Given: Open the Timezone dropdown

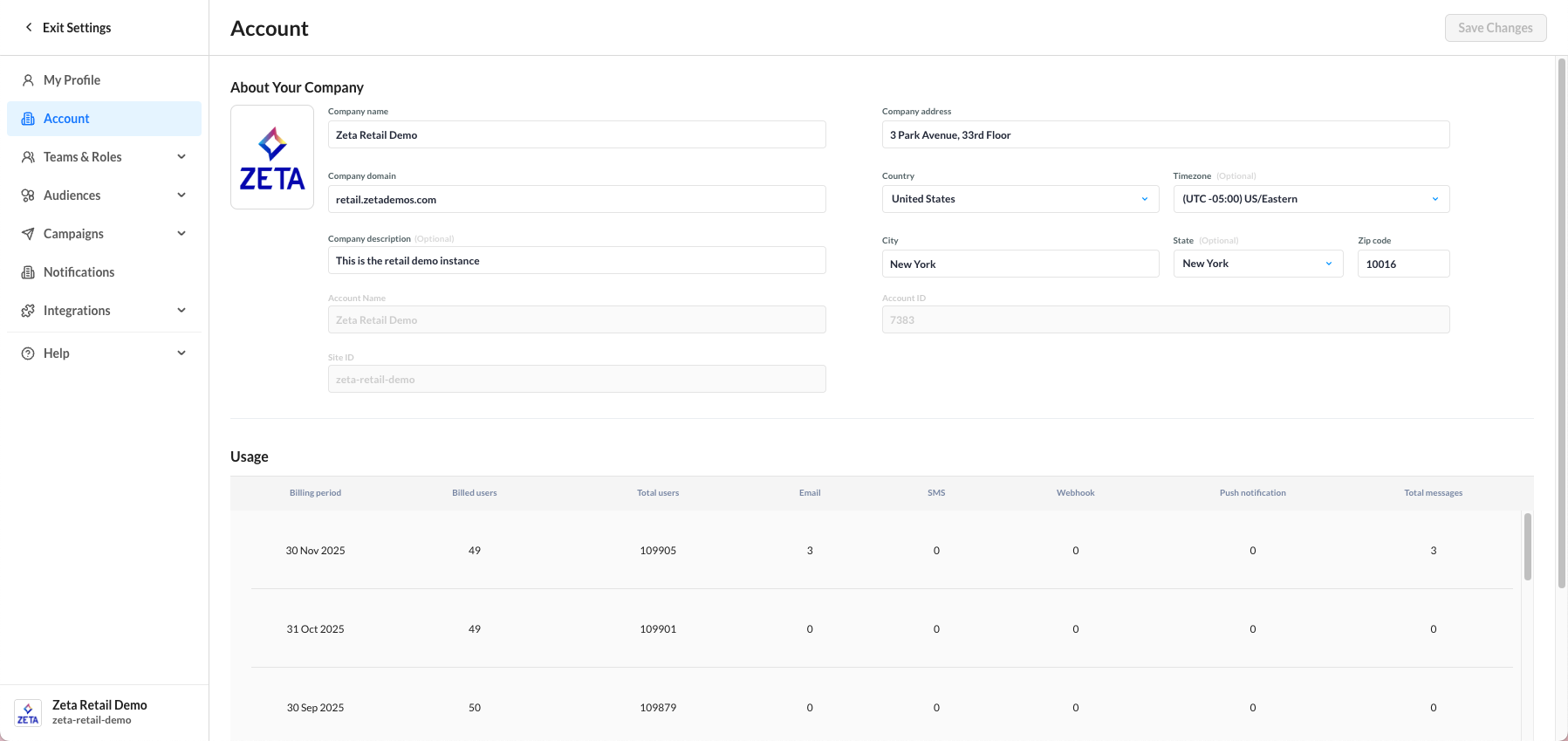Looking at the screenshot, I should tap(1311, 199).
